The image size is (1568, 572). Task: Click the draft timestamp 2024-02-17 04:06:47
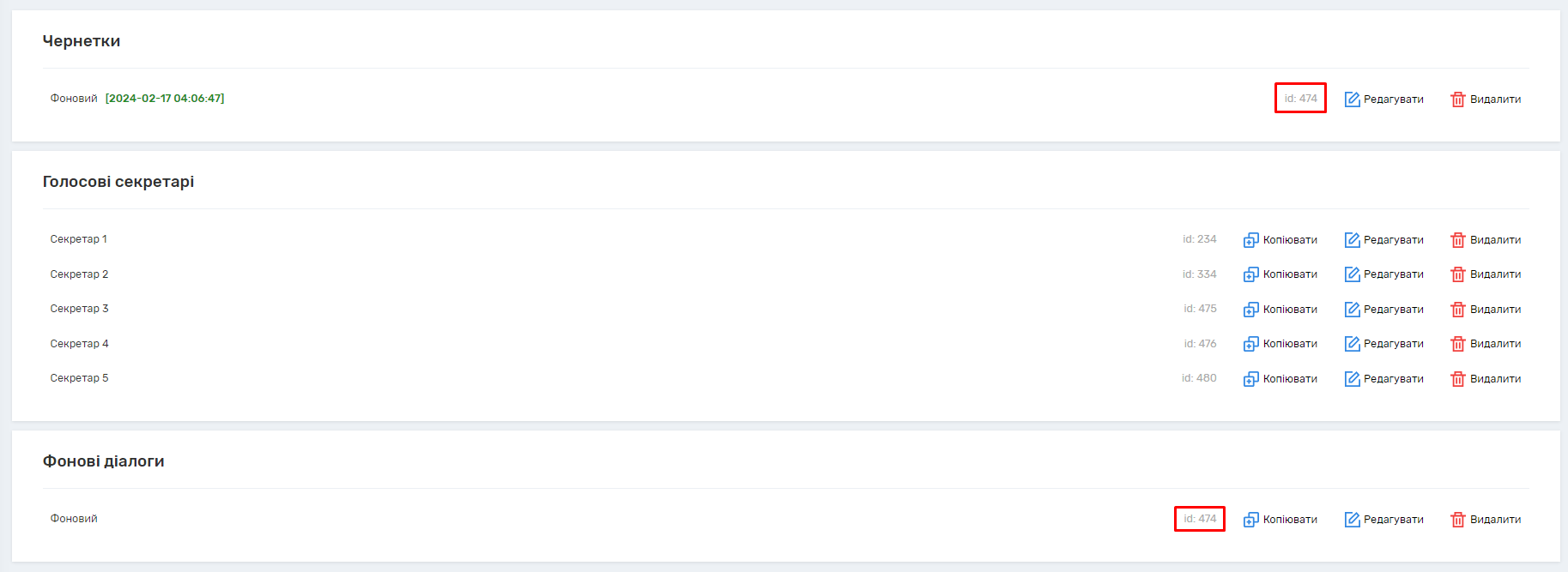coord(165,99)
